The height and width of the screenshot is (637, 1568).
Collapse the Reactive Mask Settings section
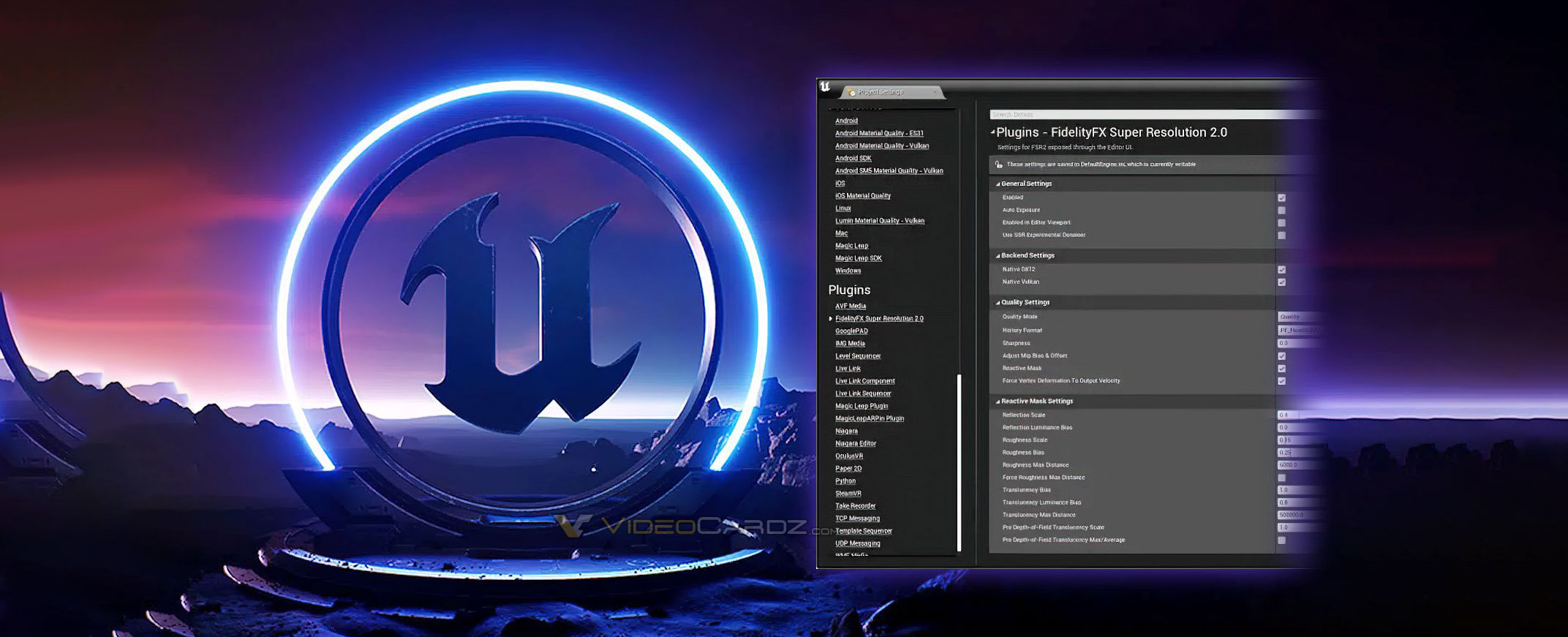point(998,402)
